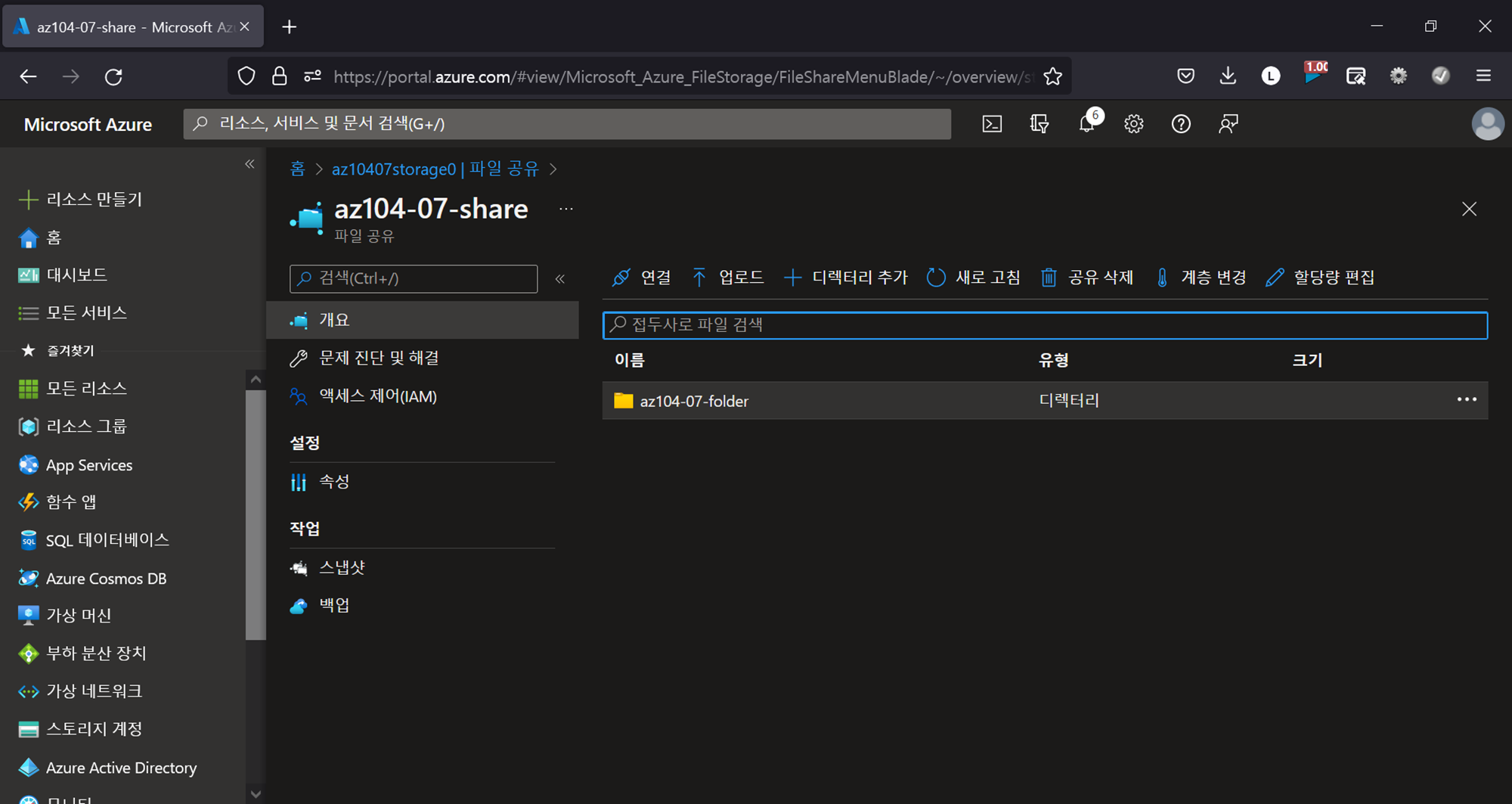Click 새로 고침 toolbar button
1512x804 pixels.
point(973,278)
